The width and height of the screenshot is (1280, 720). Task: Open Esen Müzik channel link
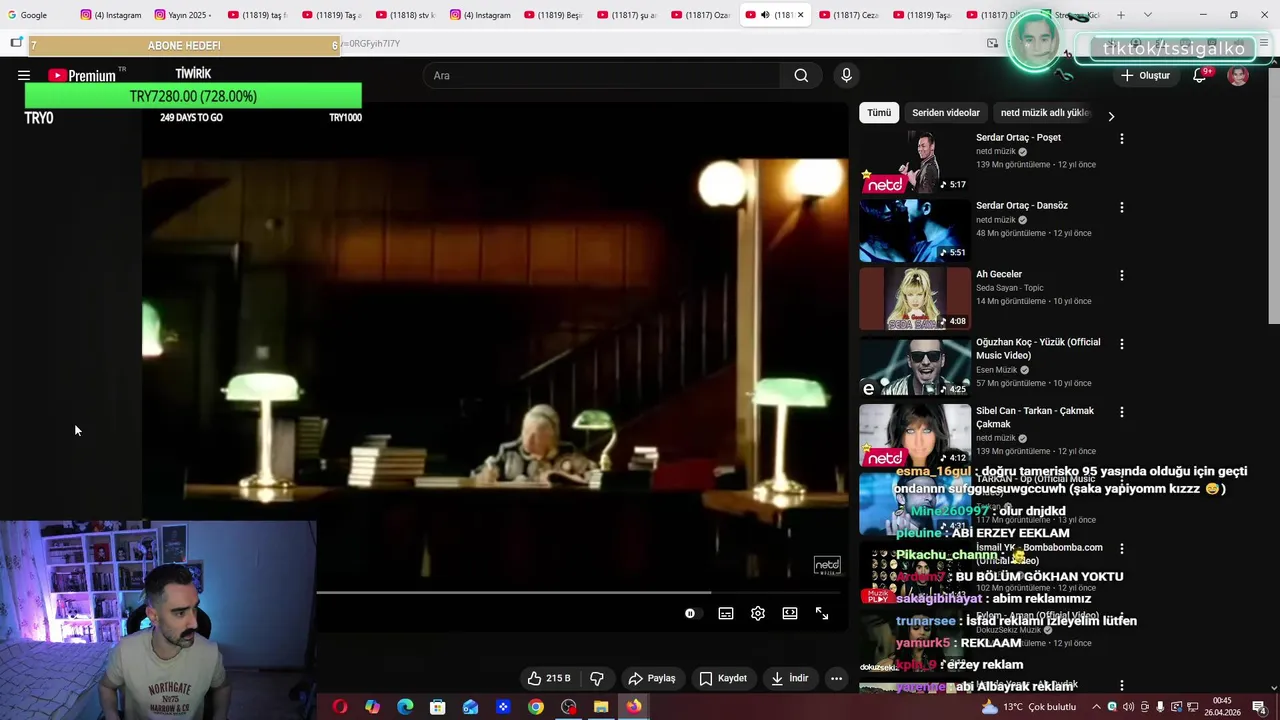997,370
